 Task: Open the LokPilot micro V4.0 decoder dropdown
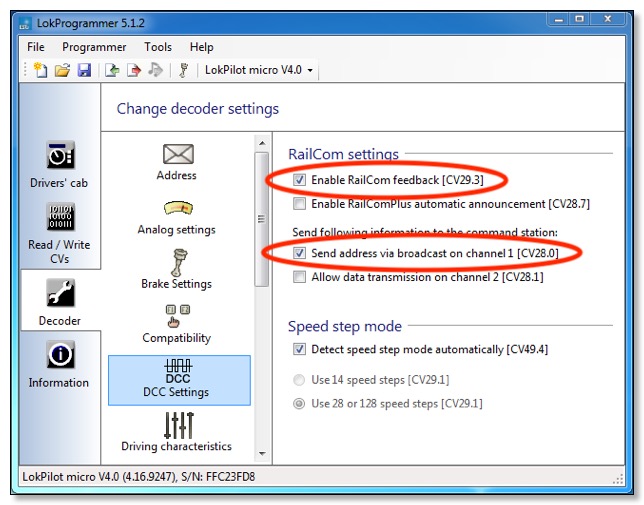(x=259, y=70)
